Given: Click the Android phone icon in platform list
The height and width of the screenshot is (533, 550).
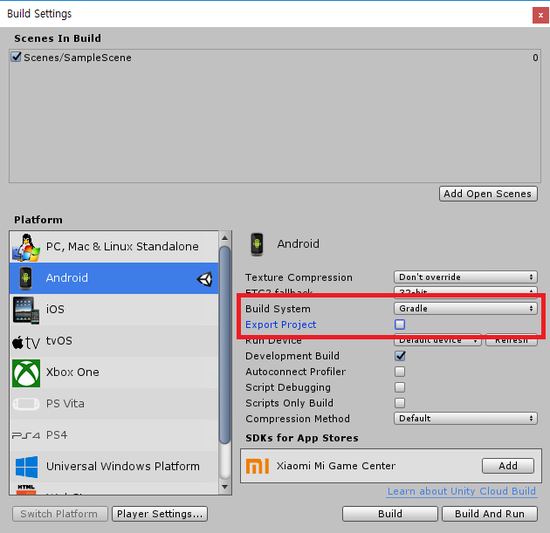Looking at the screenshot, I should (x=26, y=278).
